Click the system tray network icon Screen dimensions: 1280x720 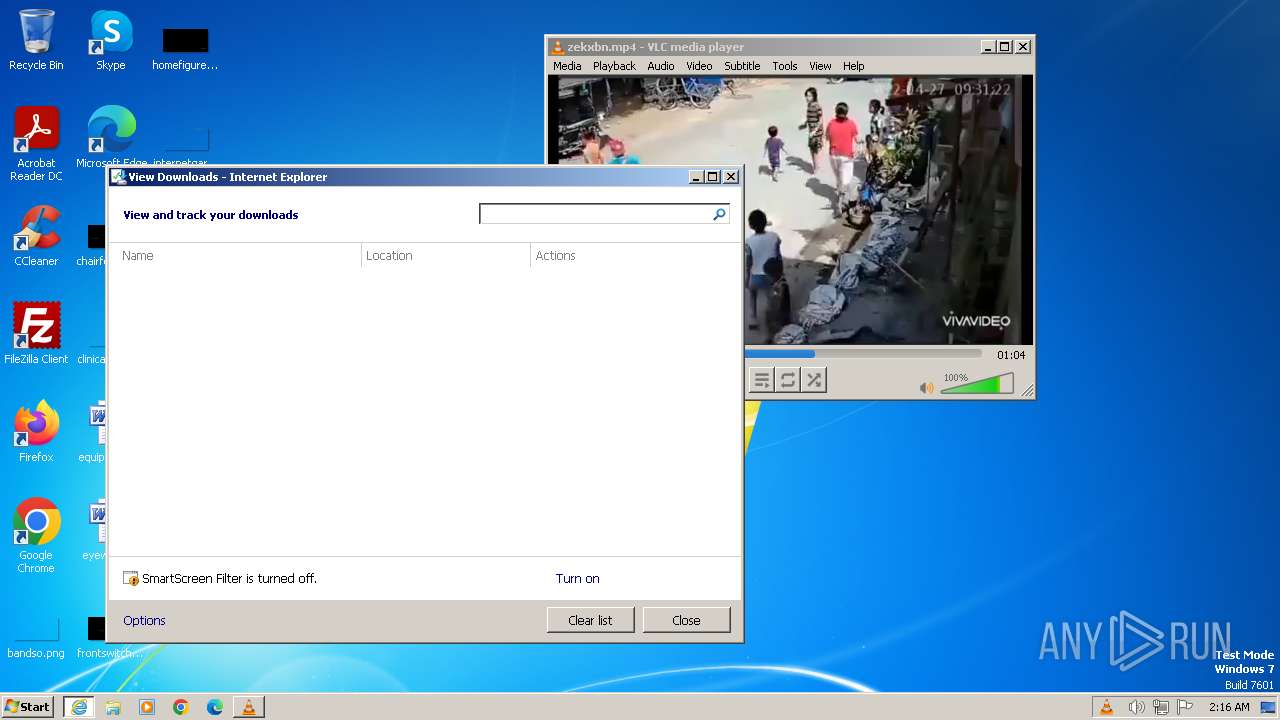(1161, 707)
